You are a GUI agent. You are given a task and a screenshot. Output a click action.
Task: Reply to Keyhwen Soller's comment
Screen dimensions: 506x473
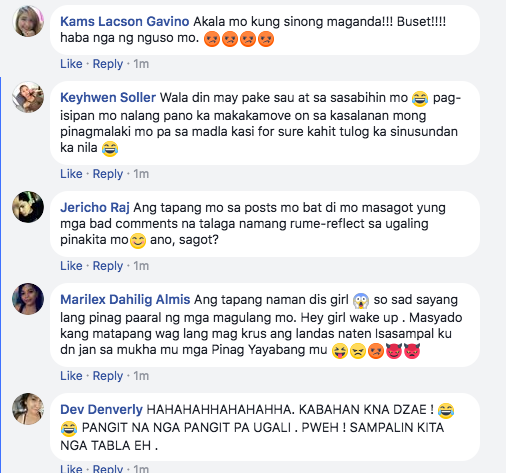(108, 174)
